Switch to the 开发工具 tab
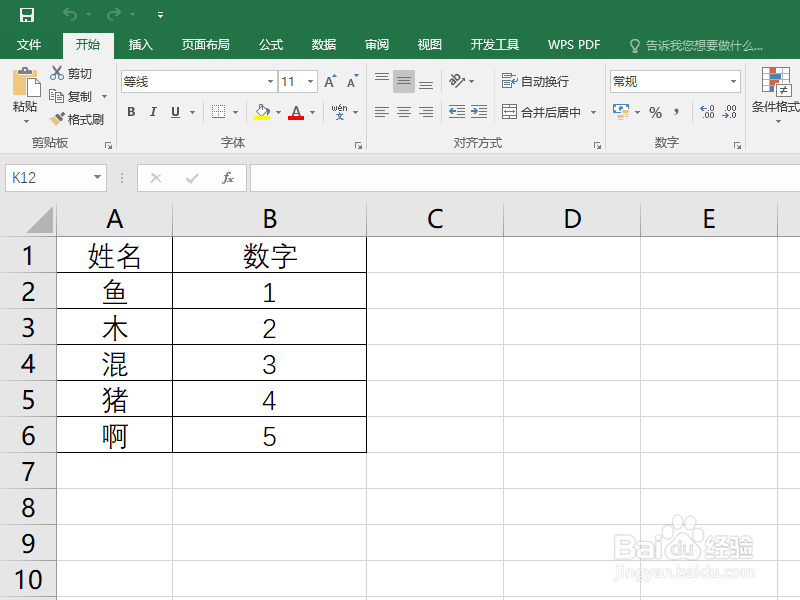800x600 pixels. [x=494, y=45]
